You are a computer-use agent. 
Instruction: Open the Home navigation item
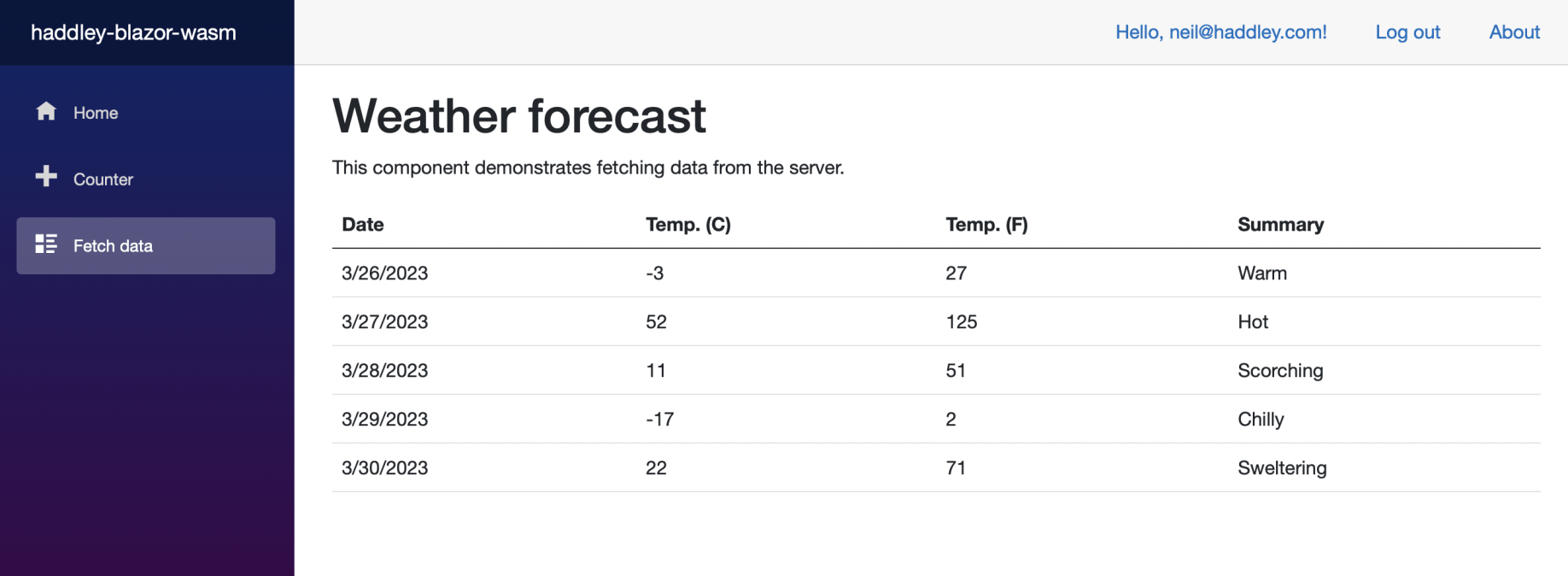(x=96, y=113)
